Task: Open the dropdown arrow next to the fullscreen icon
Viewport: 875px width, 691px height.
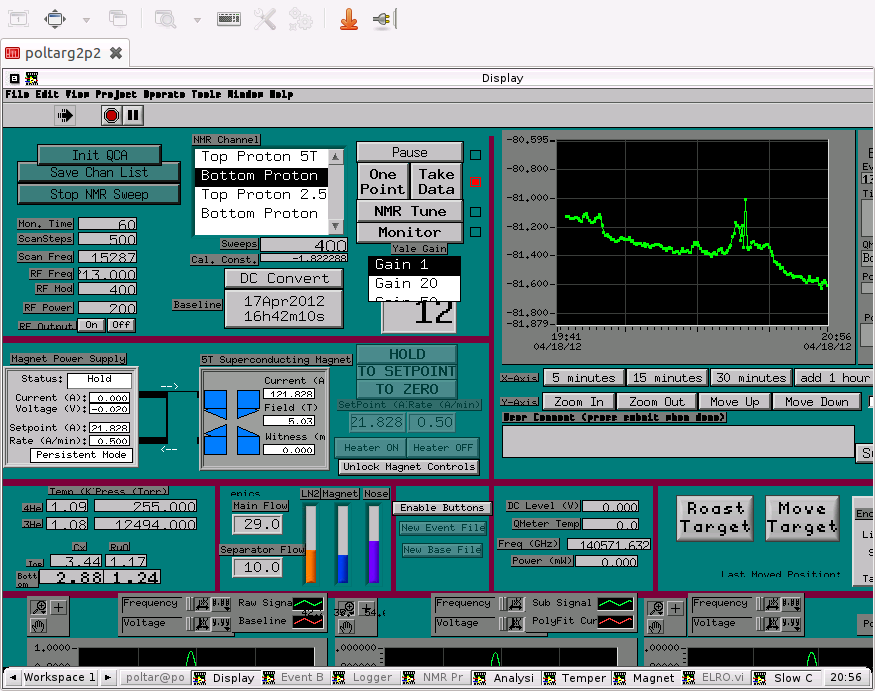Action: tap(86, 20)
